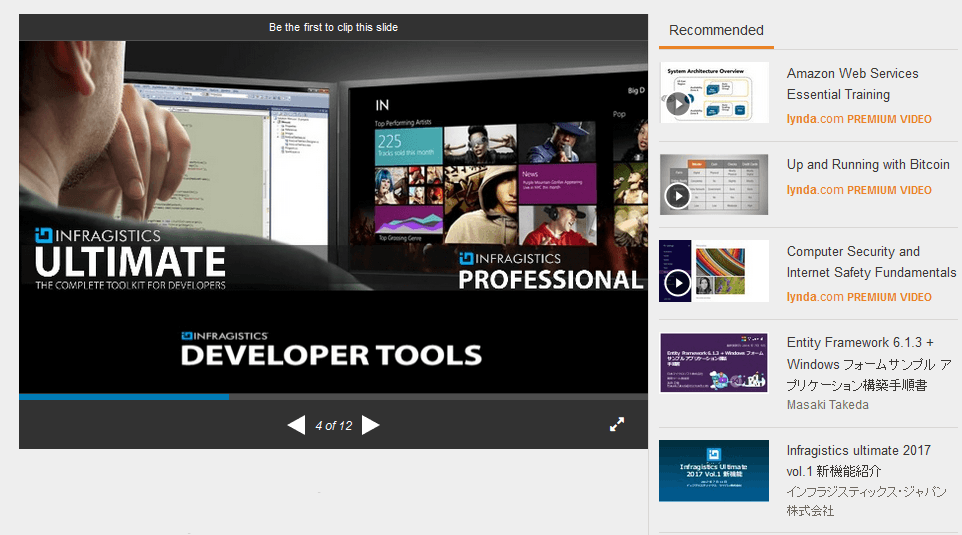Open fullscreen view with expand icon
This screenshot has width=962, height=535.
[617, 425]
